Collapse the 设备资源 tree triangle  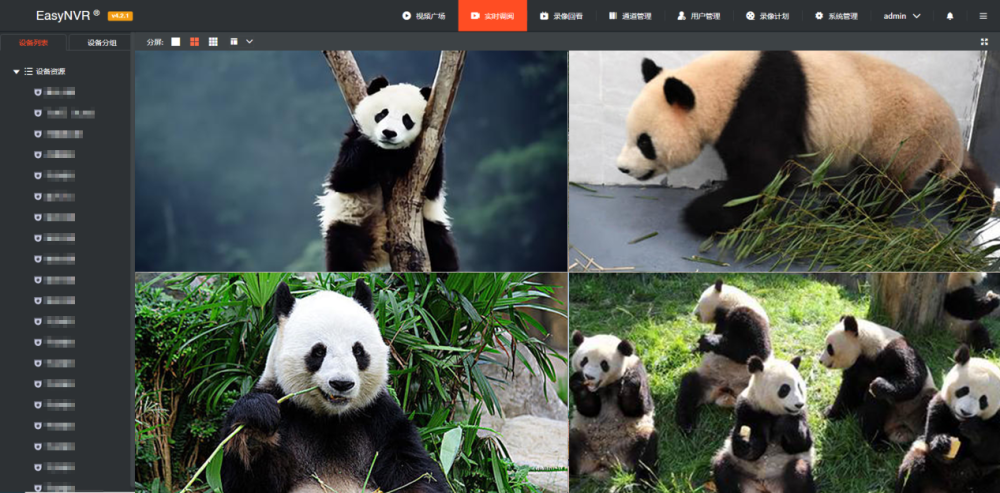tap(17, 71)
